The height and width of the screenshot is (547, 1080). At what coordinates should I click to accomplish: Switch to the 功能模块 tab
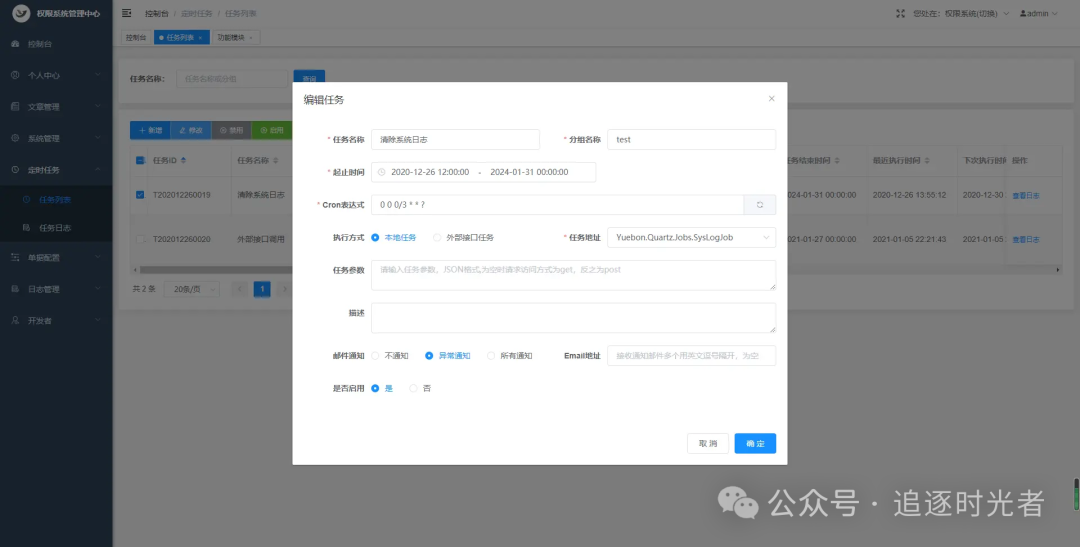point(235,38)
